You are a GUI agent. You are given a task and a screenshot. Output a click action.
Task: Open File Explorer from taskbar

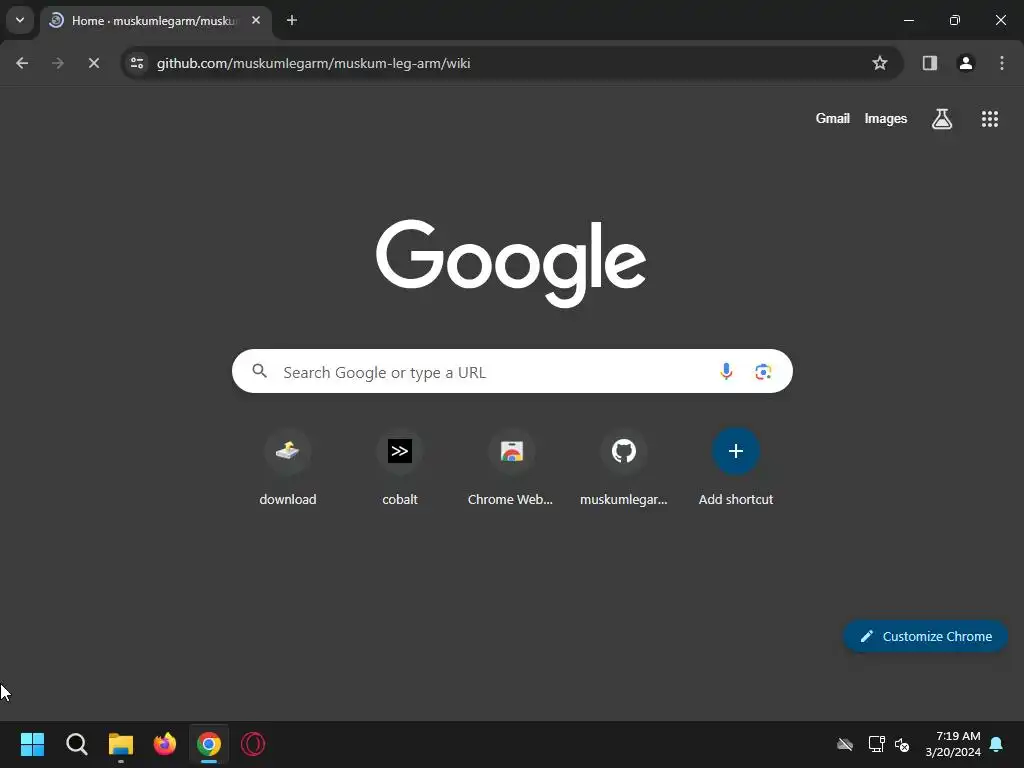coord(121,744)
